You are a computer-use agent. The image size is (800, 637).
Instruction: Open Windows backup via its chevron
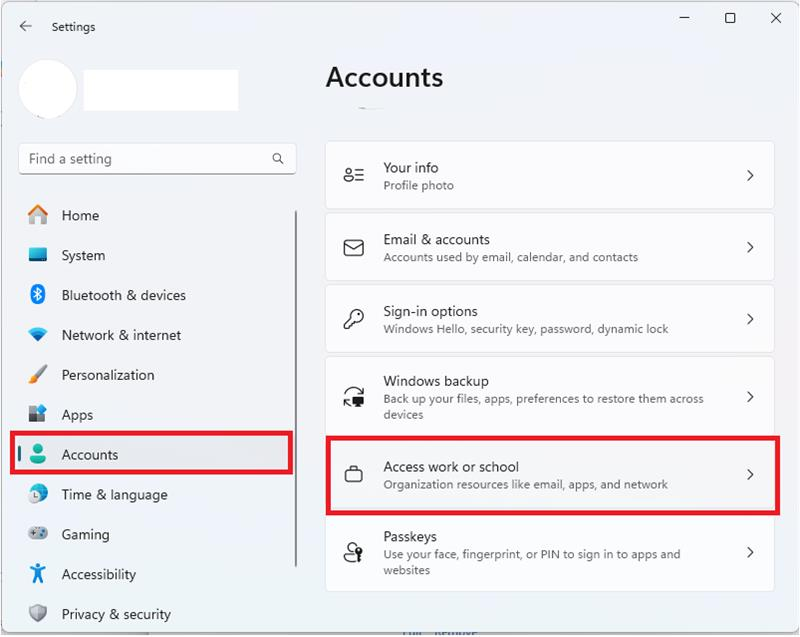750,397
